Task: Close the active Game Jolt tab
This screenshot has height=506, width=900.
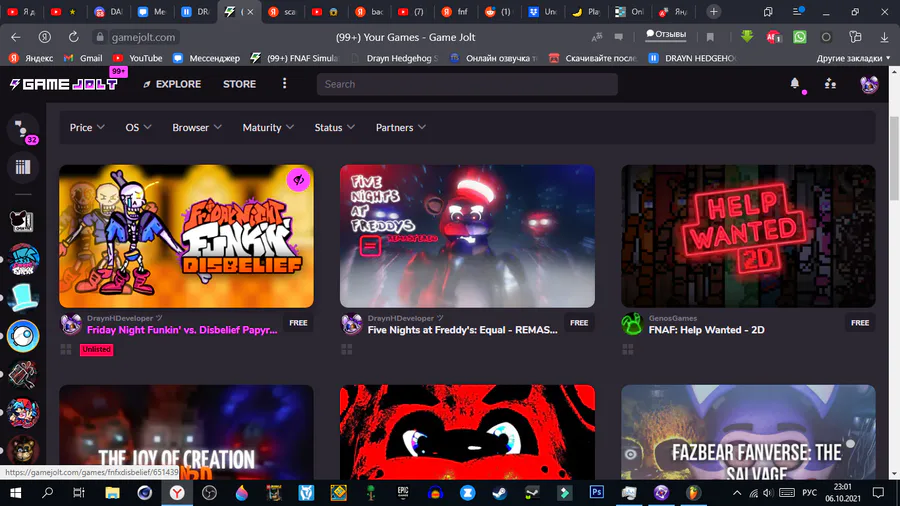Action: tap(250, 11)
